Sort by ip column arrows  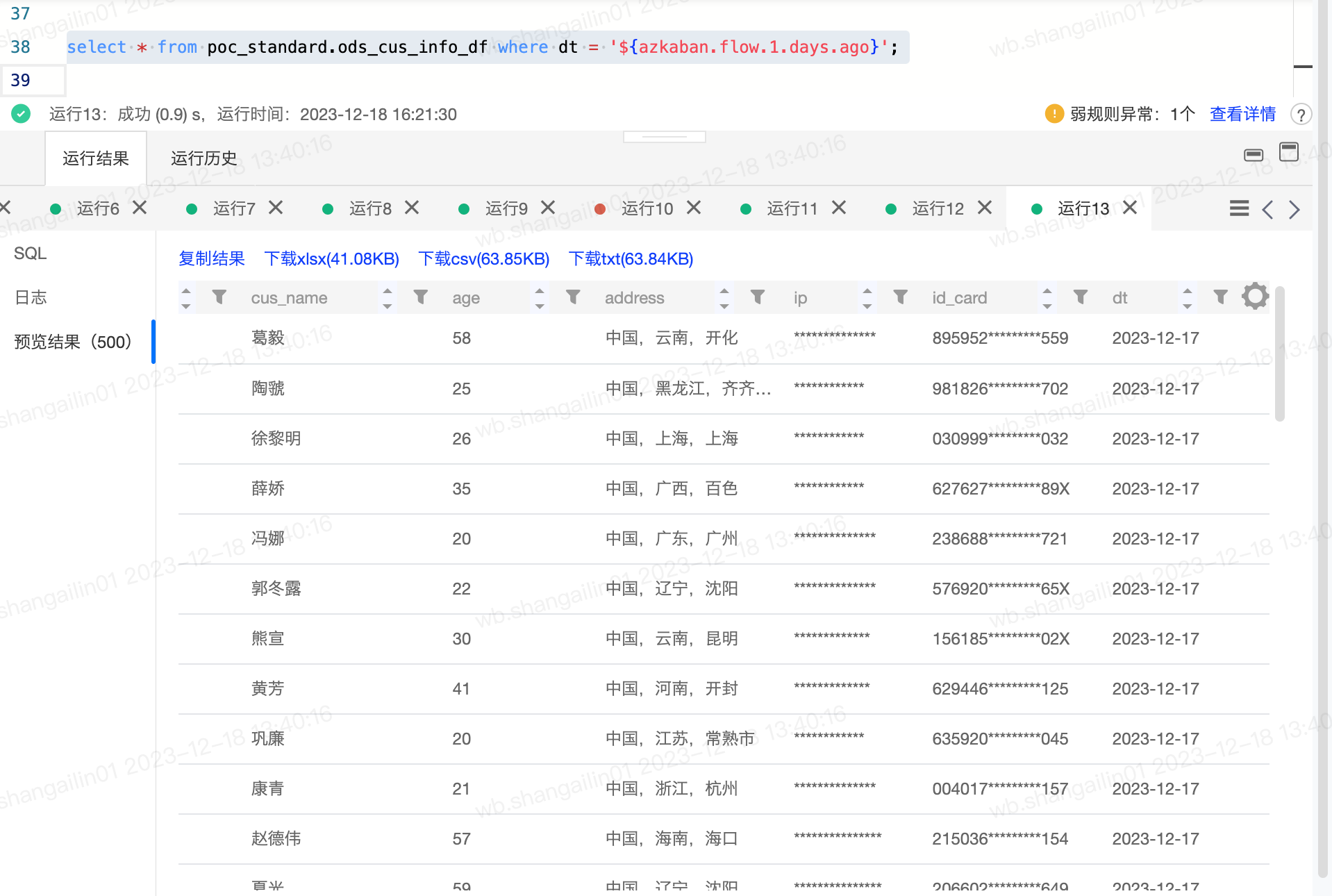click(x=867, y=298)
